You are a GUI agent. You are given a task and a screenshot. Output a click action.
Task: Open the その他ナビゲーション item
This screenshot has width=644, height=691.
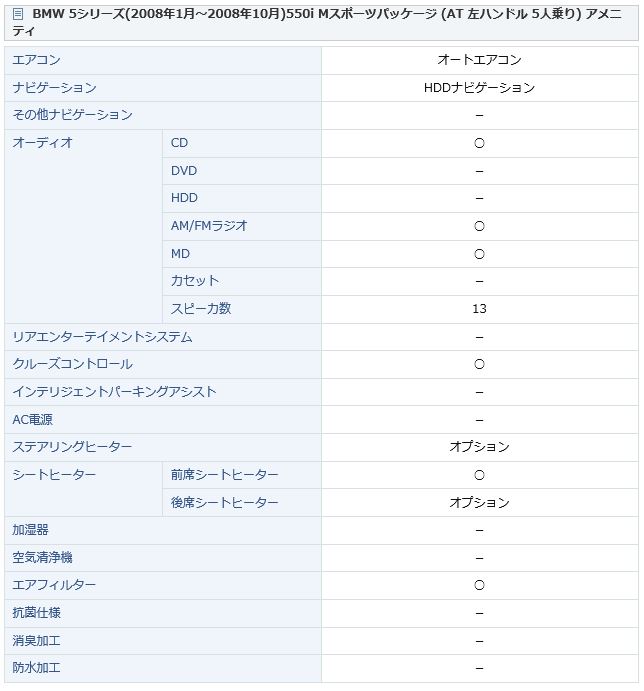(72, 115)
